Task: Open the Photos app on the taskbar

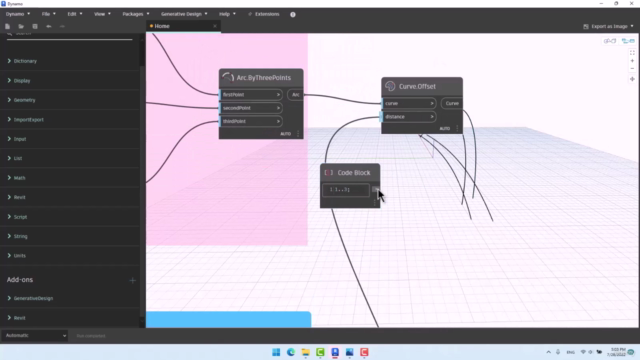Action: (x=349, y=352)
